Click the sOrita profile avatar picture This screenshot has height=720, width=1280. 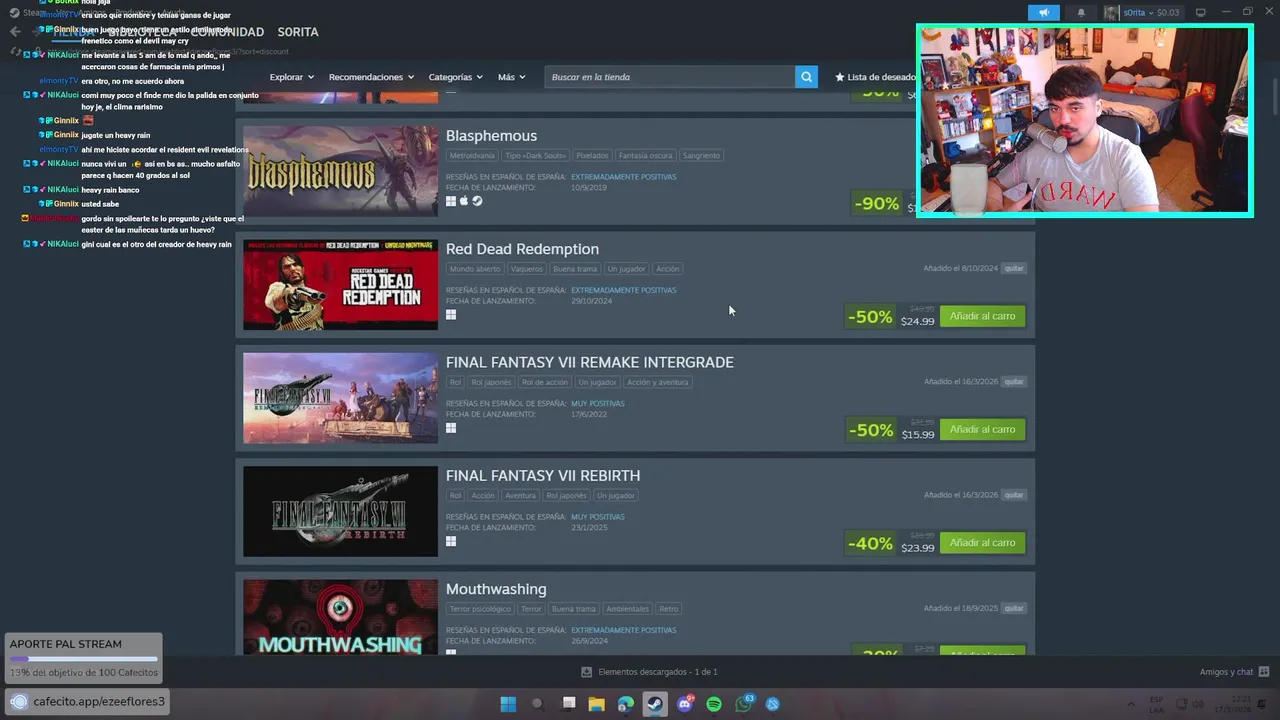pyautogui.click(x=1111, y=12)
